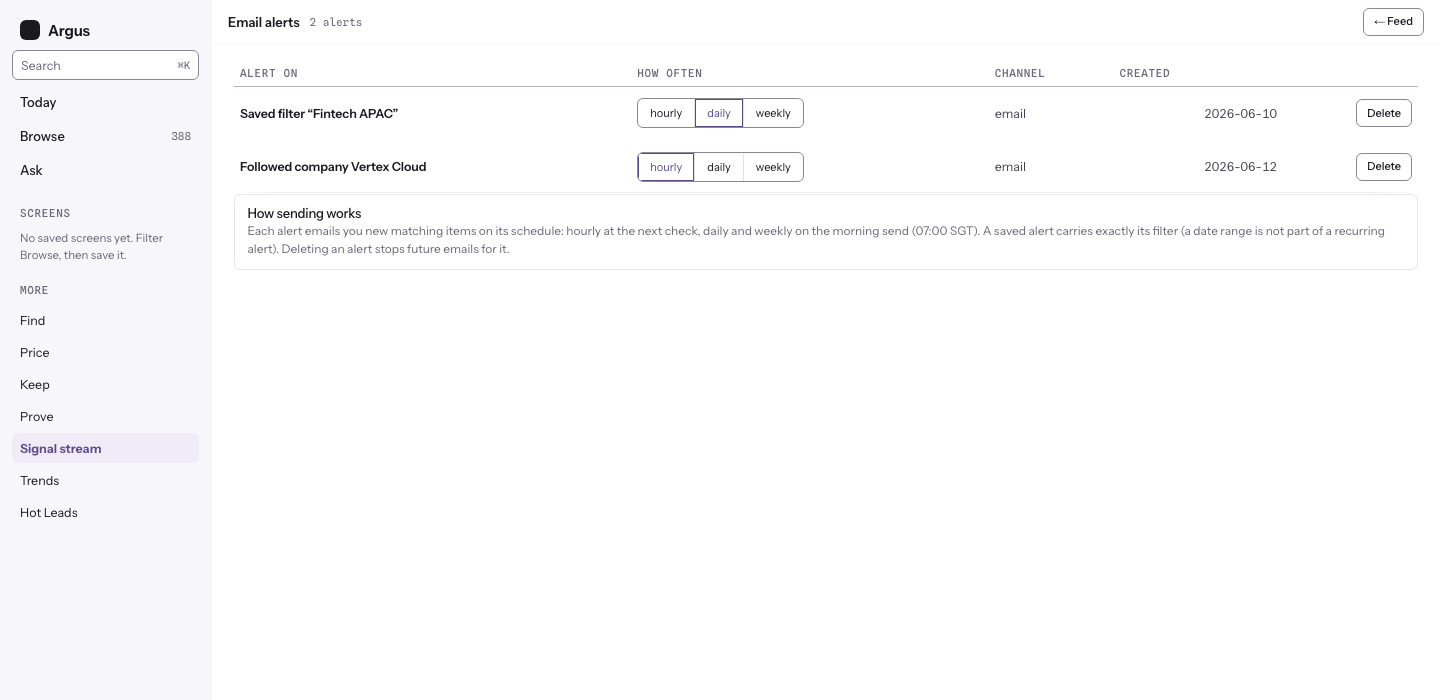Click the '388' Browse count badge
This screenshot has height=700, width=1440.
click(x=181, y=136)
